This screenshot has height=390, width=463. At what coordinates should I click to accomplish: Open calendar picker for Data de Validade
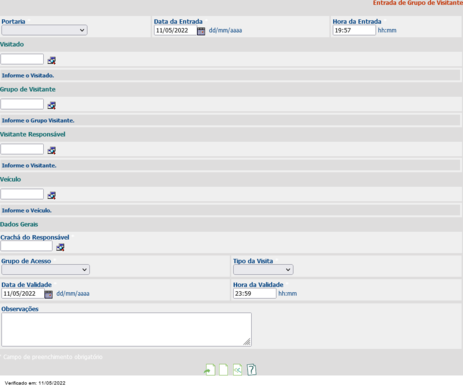point(49,294)
